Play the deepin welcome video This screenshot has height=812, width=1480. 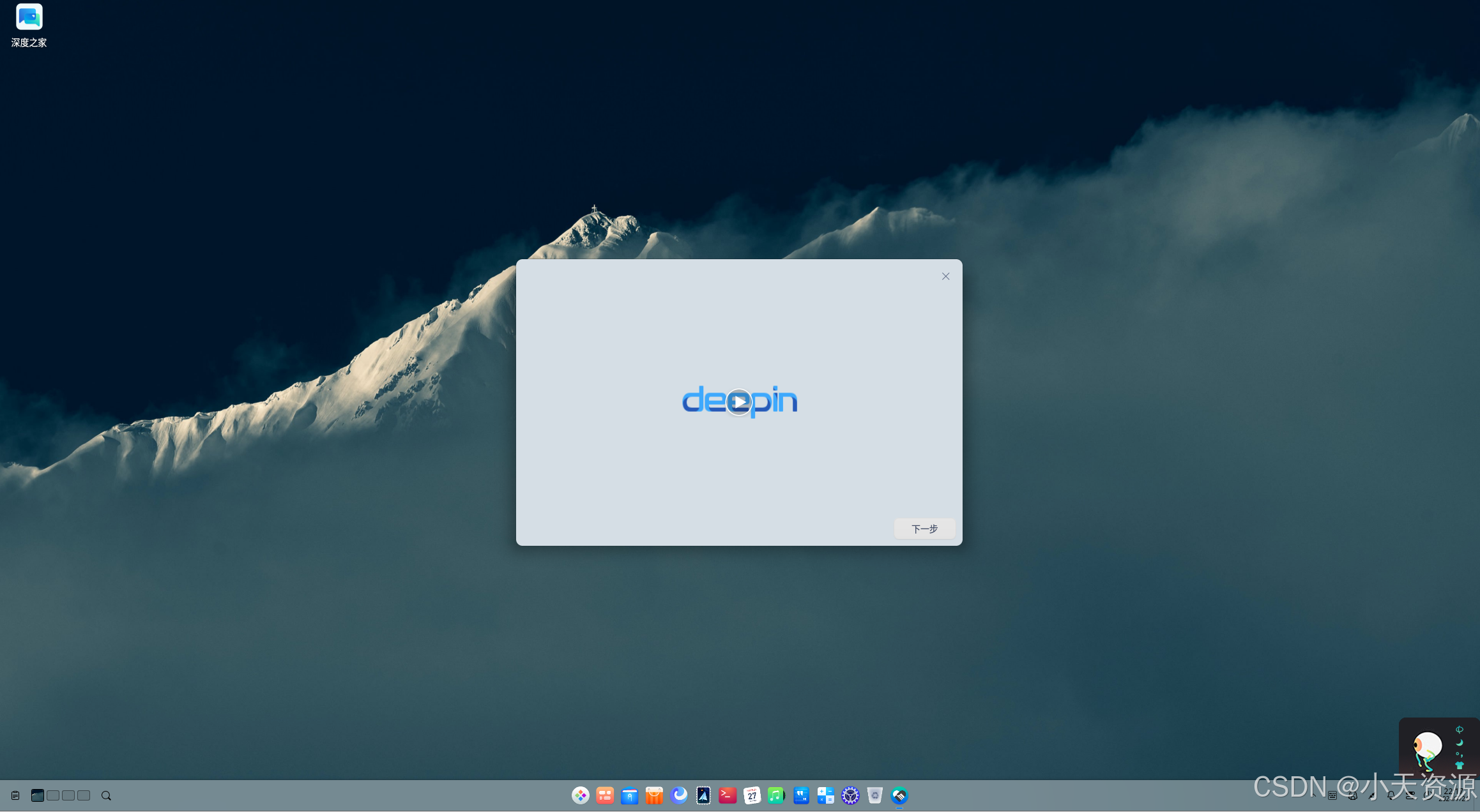[739, 402]
